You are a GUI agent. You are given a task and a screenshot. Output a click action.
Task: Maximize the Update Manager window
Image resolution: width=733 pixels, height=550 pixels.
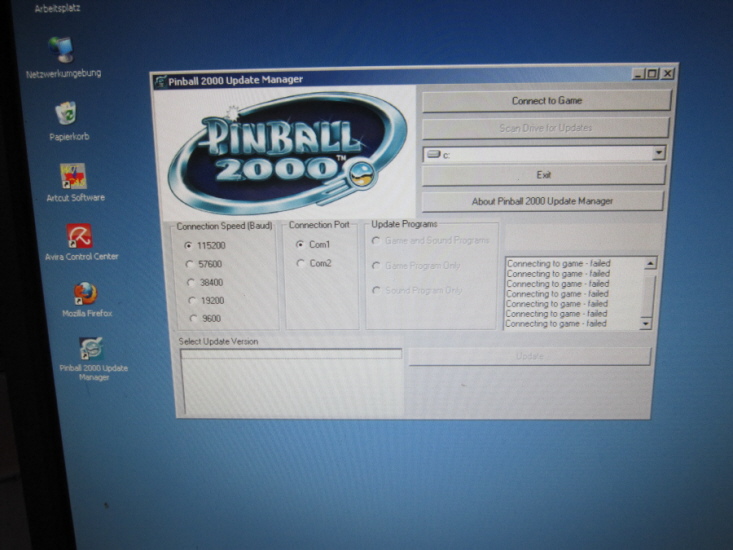coord(652,74)
